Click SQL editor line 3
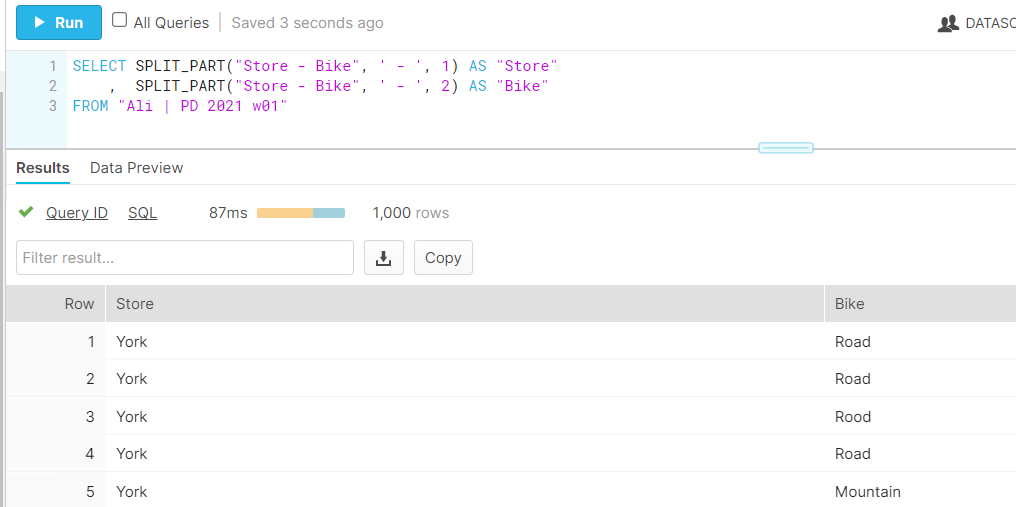The image size is (1016, 507). pyautogui.click(x=180, y=106)
